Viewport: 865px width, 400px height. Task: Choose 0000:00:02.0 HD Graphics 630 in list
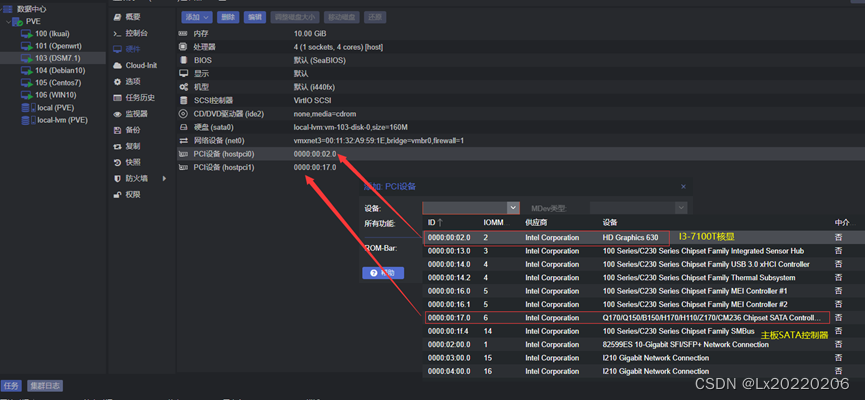tap(644, 237)
